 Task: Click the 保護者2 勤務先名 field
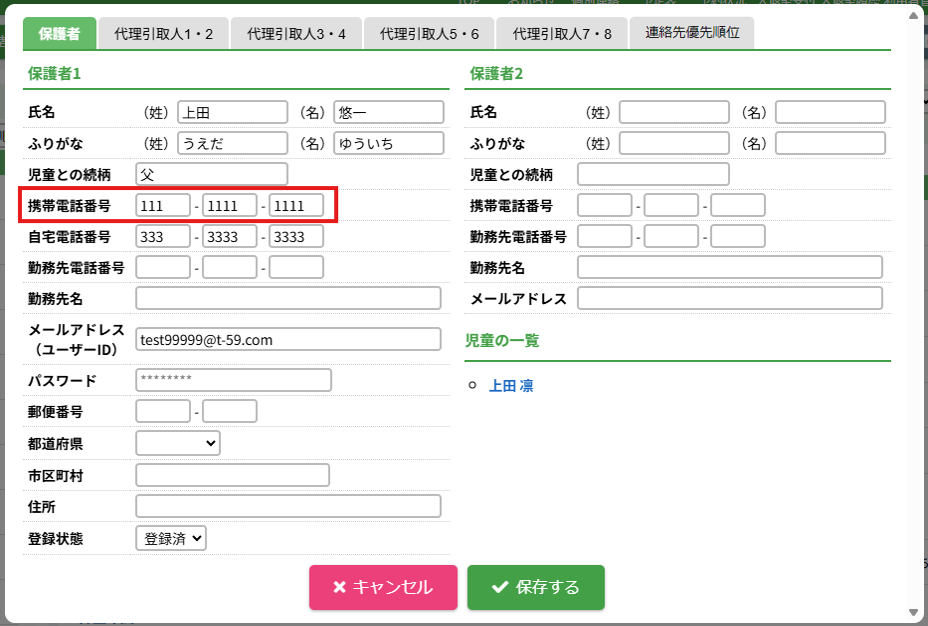point(730,267)
